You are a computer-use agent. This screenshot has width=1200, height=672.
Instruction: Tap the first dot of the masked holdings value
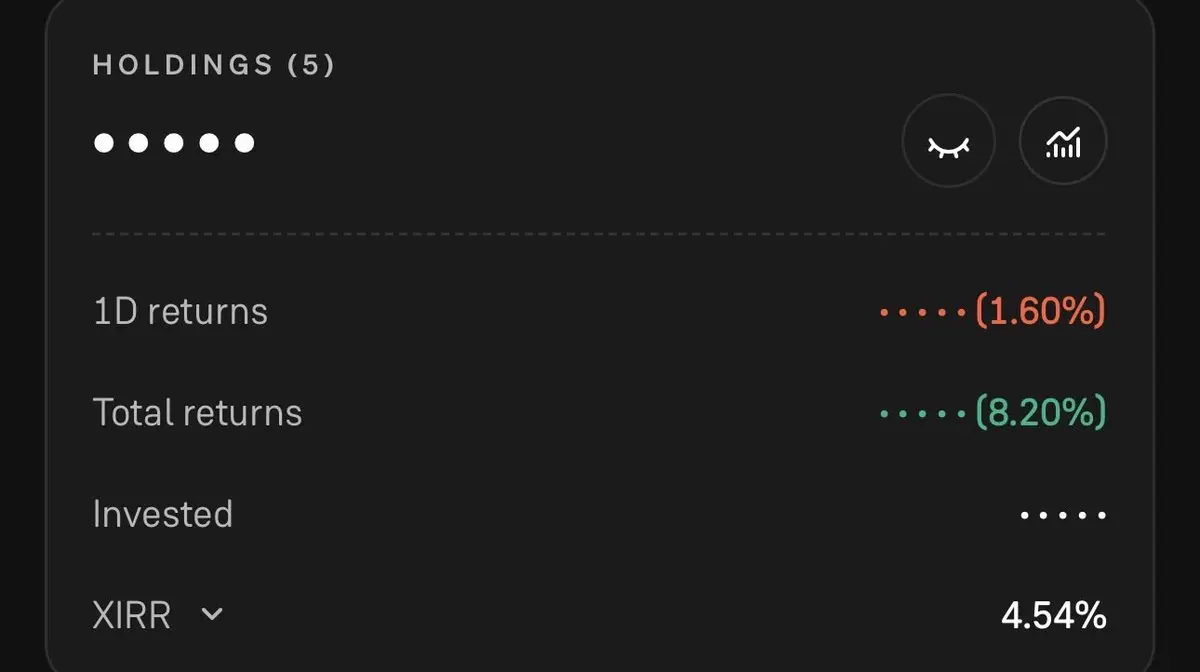(x=103, y=143)
